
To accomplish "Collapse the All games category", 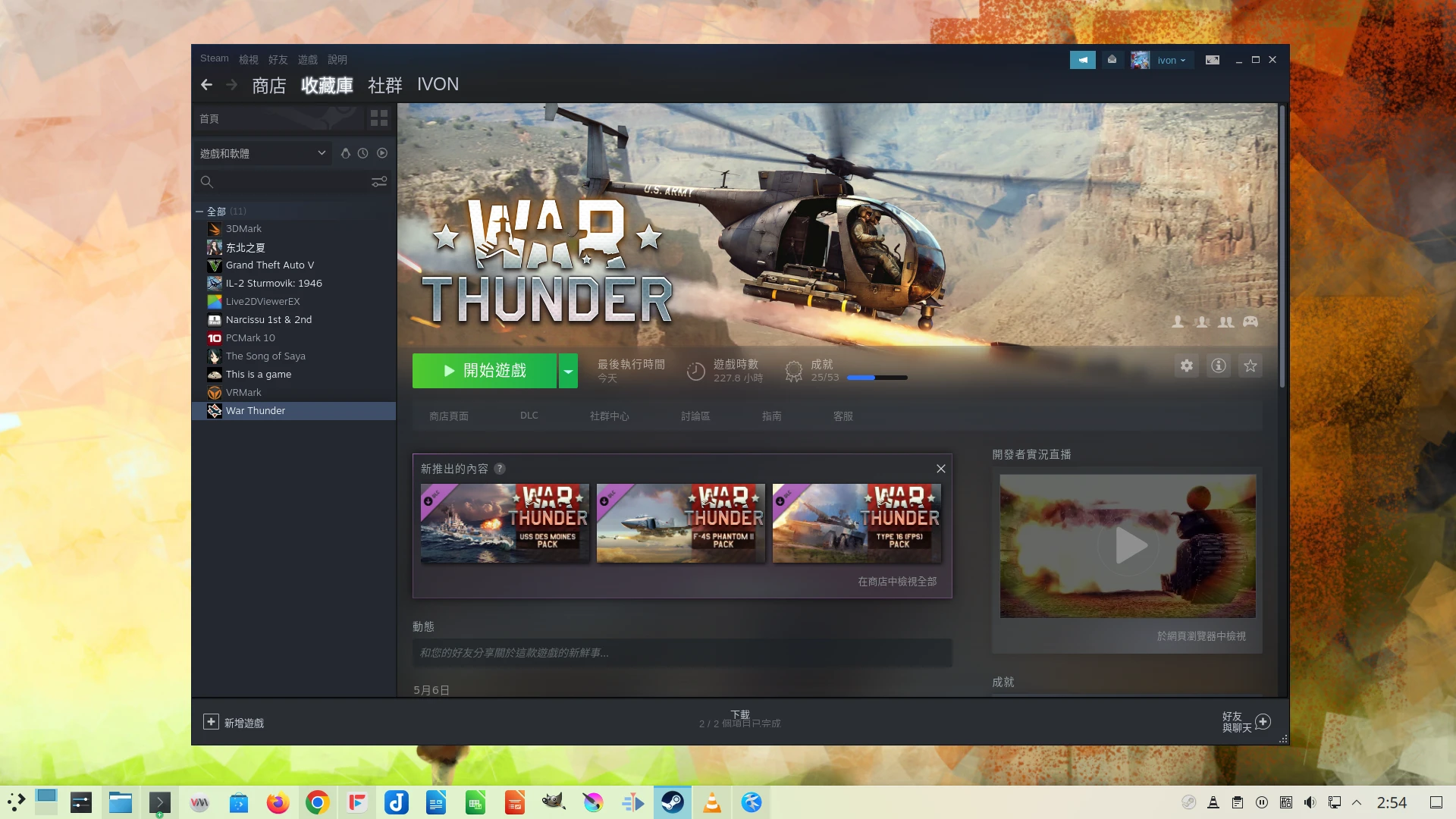I will click(199, 212).
